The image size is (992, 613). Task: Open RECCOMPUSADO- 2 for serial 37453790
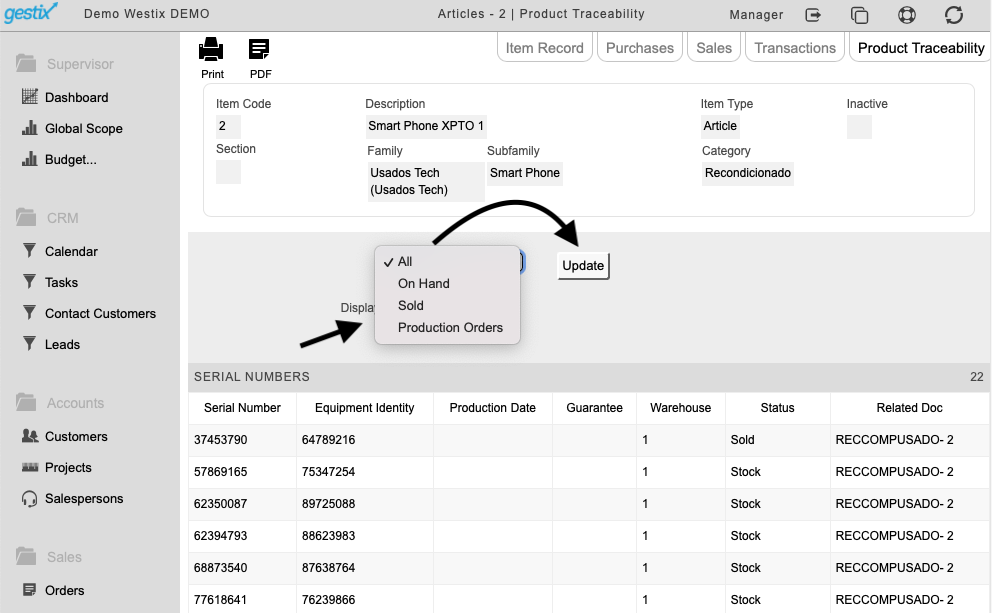click(895, 440)
